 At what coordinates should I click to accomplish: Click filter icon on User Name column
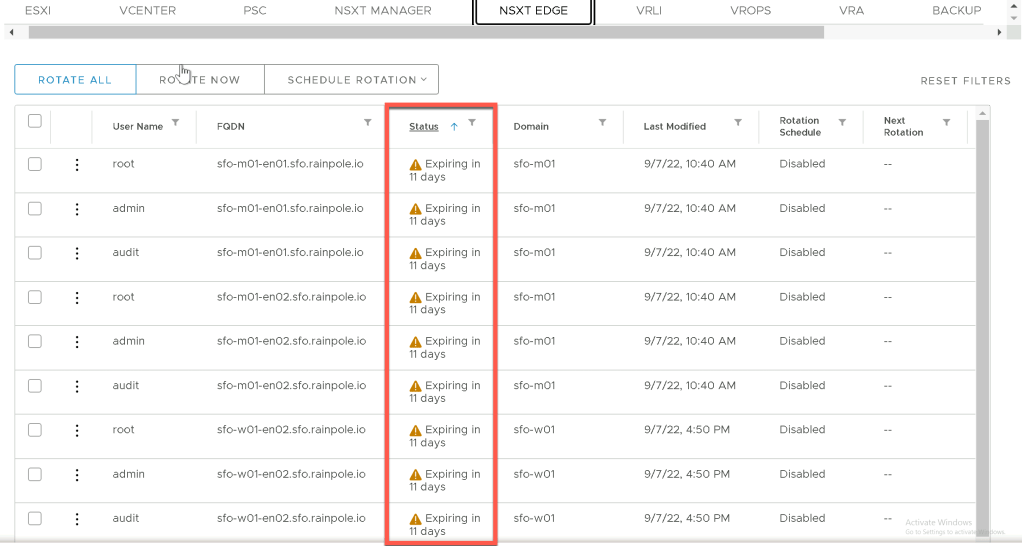click(176, 123)
